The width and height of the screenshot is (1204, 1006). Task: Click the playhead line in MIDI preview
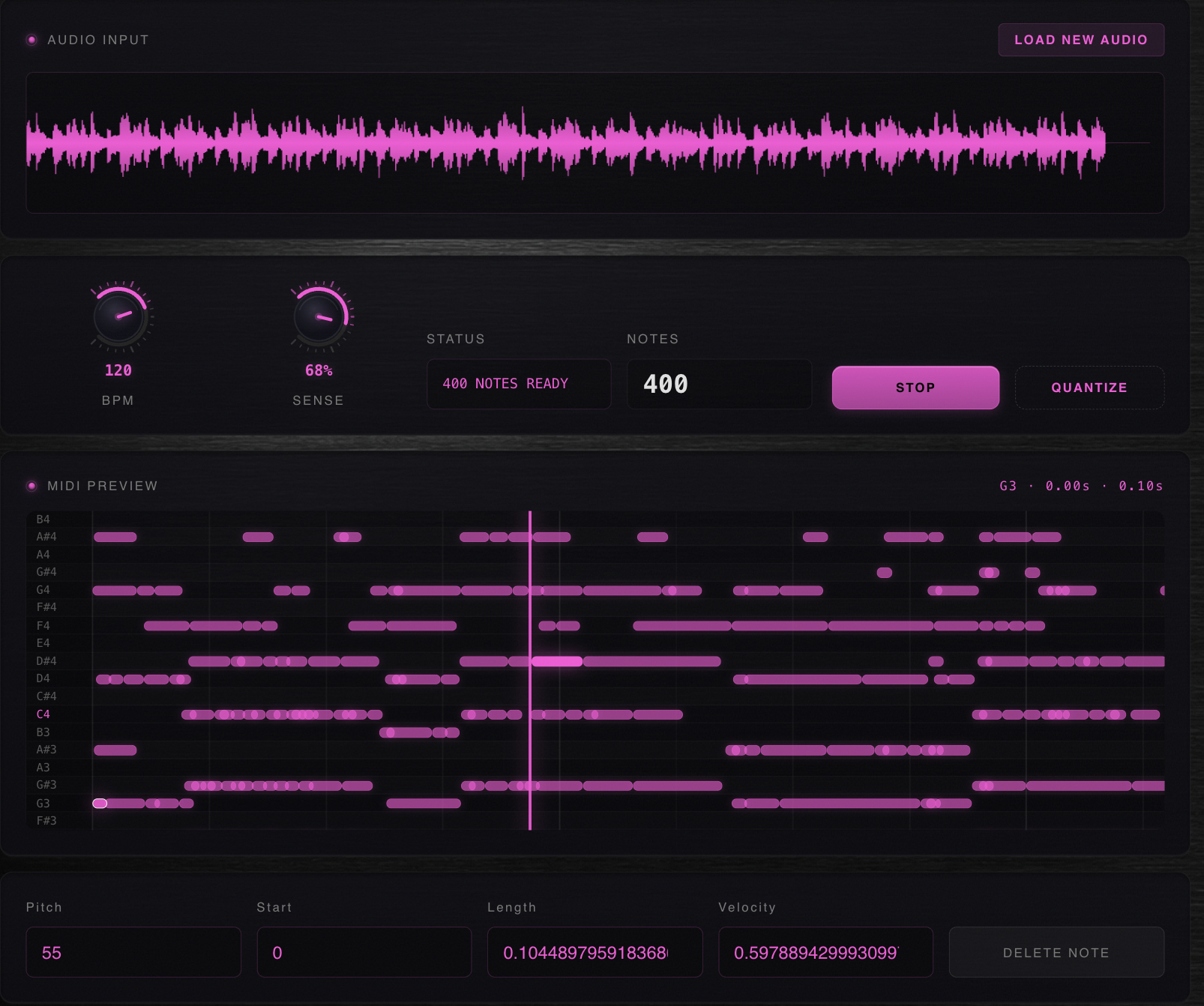coord(530,670)
